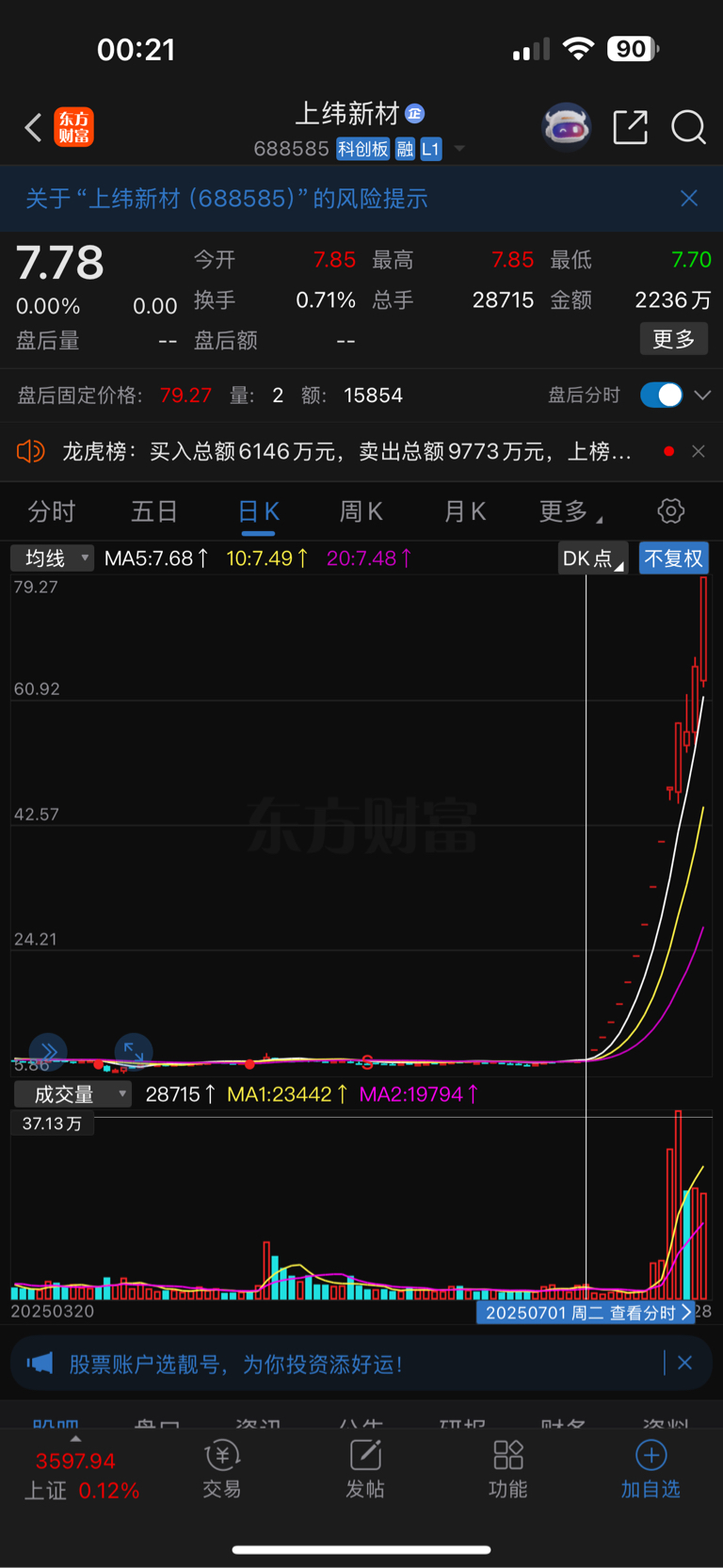Viewport: 723px width, 1568px height.
Task: Tap the 37.13万 volume axis label
Action: click(x=52, y=1123)
